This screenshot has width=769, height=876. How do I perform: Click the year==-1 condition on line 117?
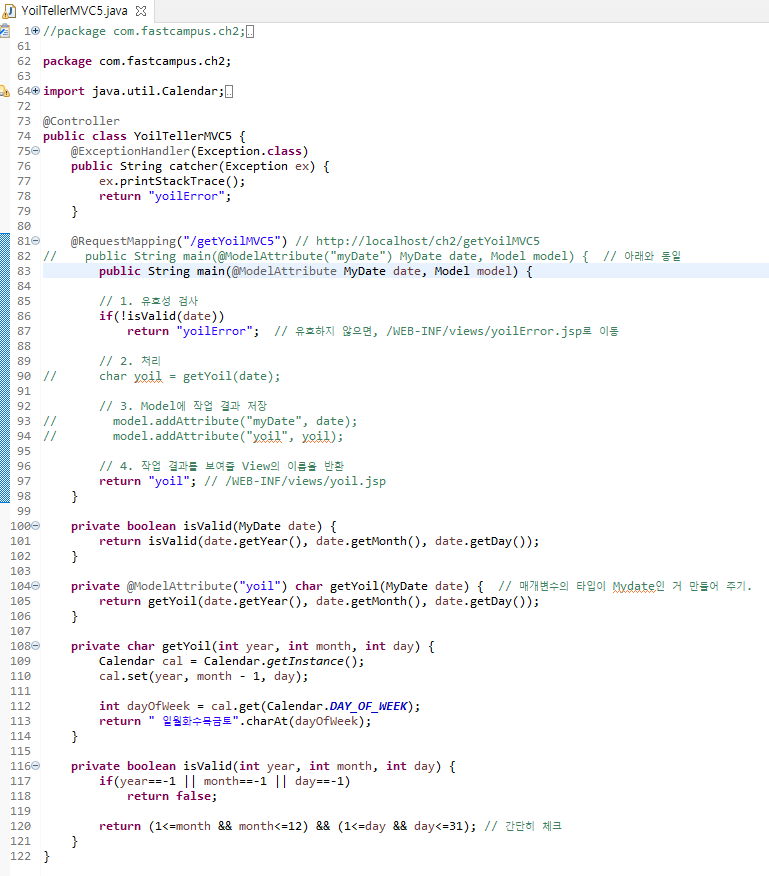point(148,781)
